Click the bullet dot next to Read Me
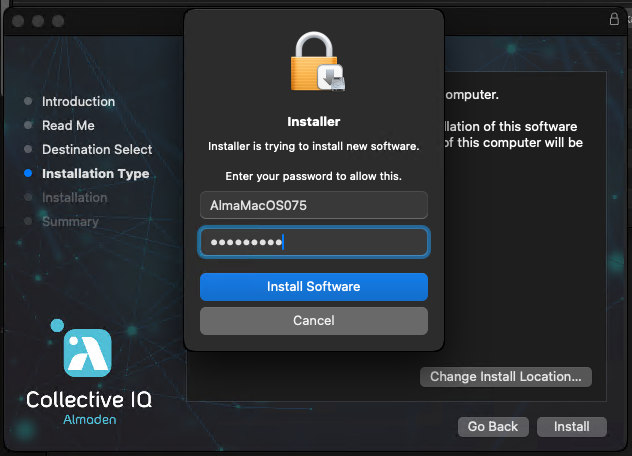The height and width of the screenshot is (456, 632). (28, 126)
